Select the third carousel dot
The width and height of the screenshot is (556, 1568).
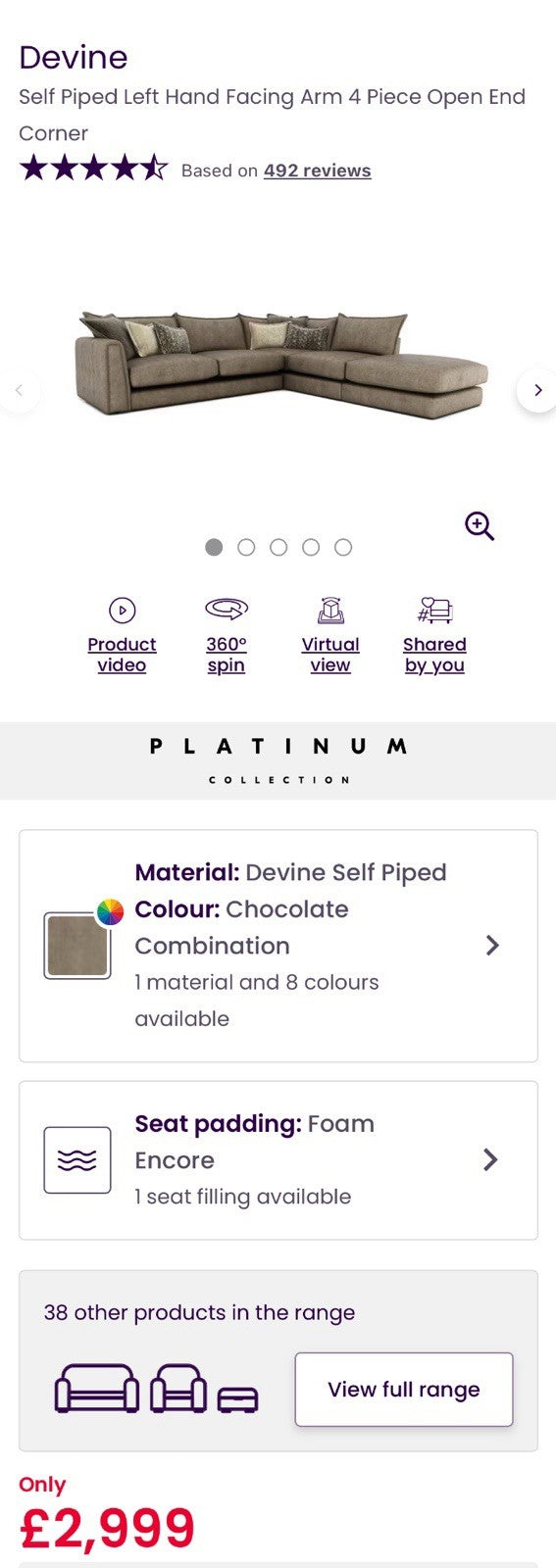[278, 548]
